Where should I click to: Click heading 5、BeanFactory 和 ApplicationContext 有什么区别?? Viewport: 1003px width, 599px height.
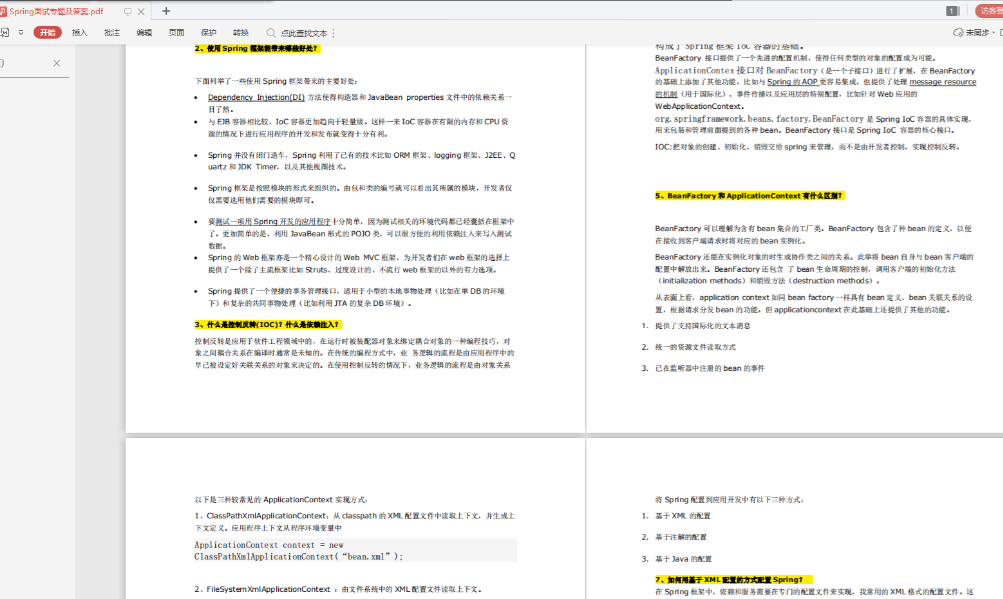pyautogui.click(x=749, y=196)
